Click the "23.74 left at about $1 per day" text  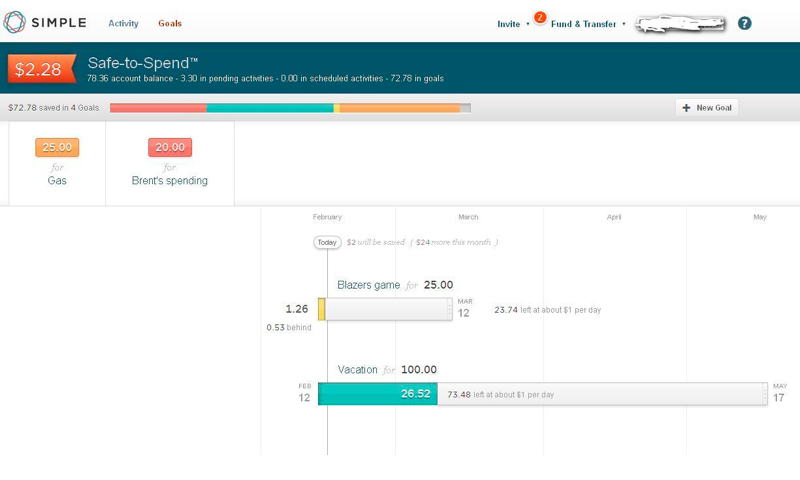click(x=547, y=310)
